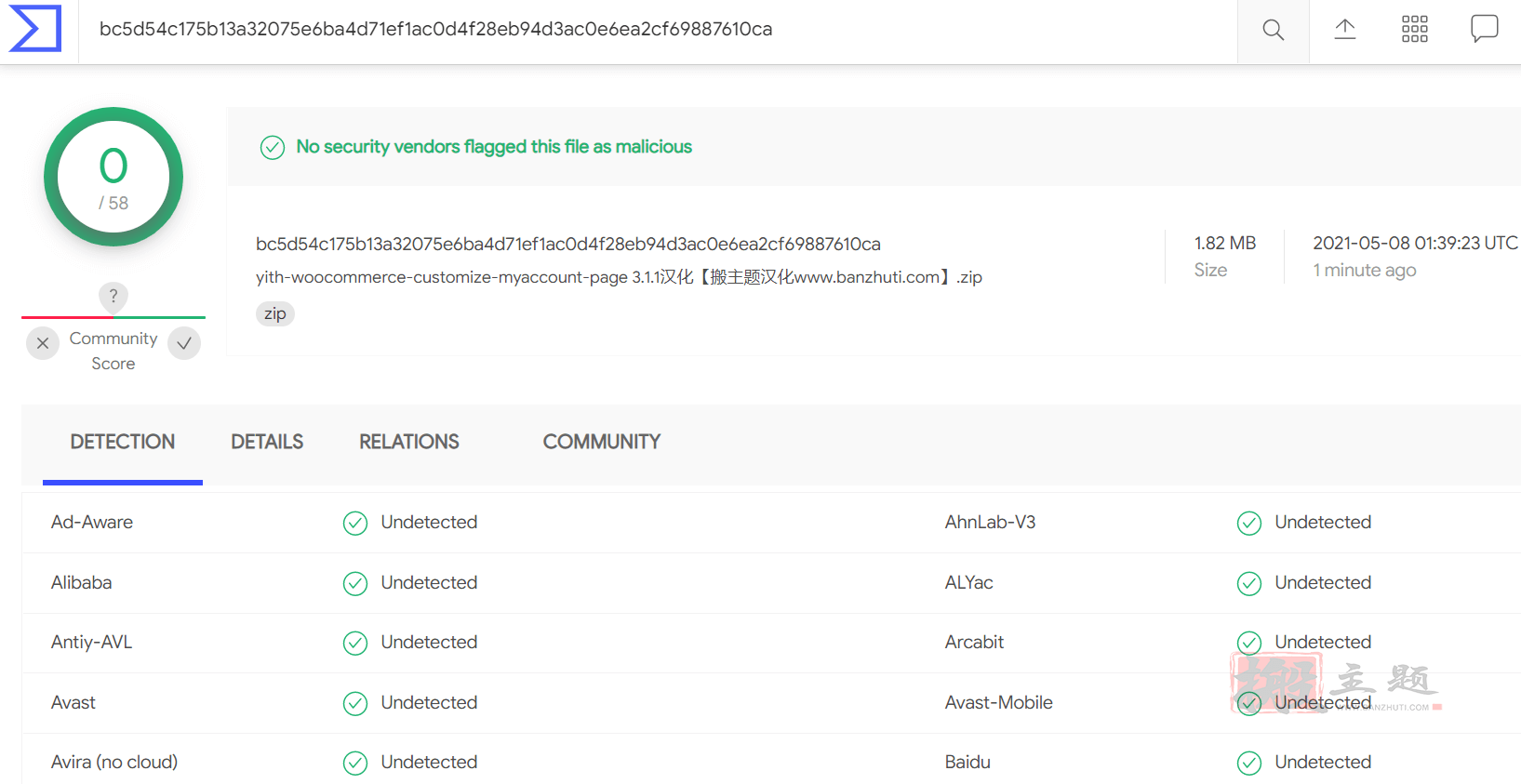Image resolution: width=1521 pixels, height=784 pixels.
Task: Click the Community Score label
Action: [113, 351]
